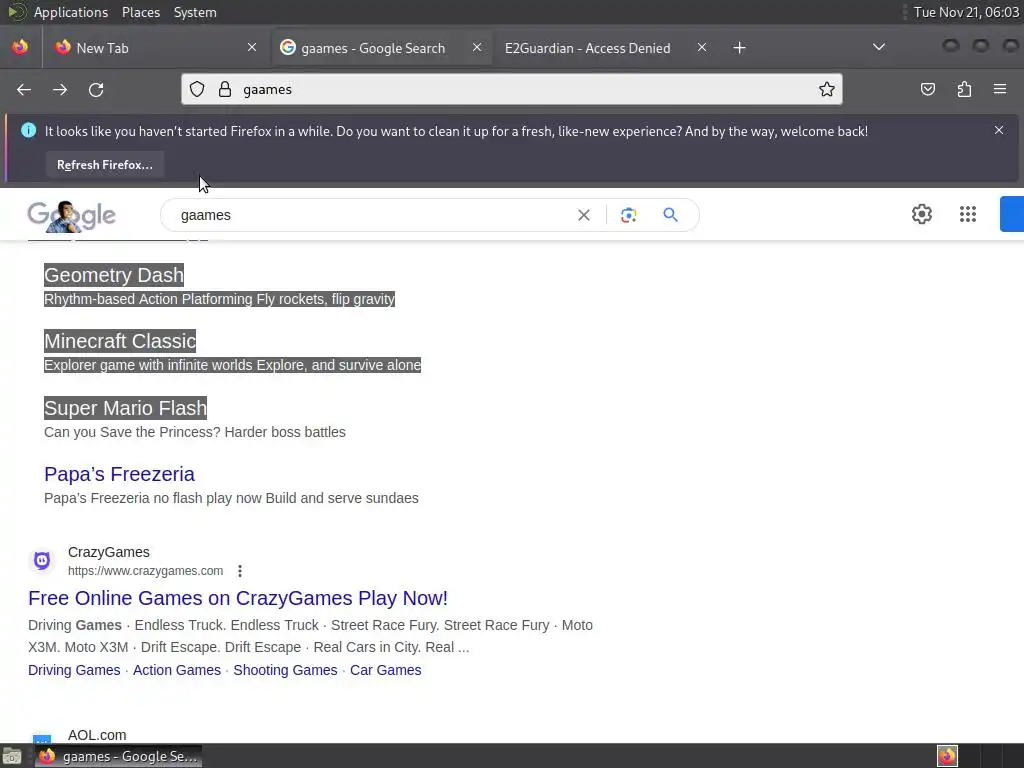
Task: Click the AOL.com result site name
Action: click(x=97, y=735)
